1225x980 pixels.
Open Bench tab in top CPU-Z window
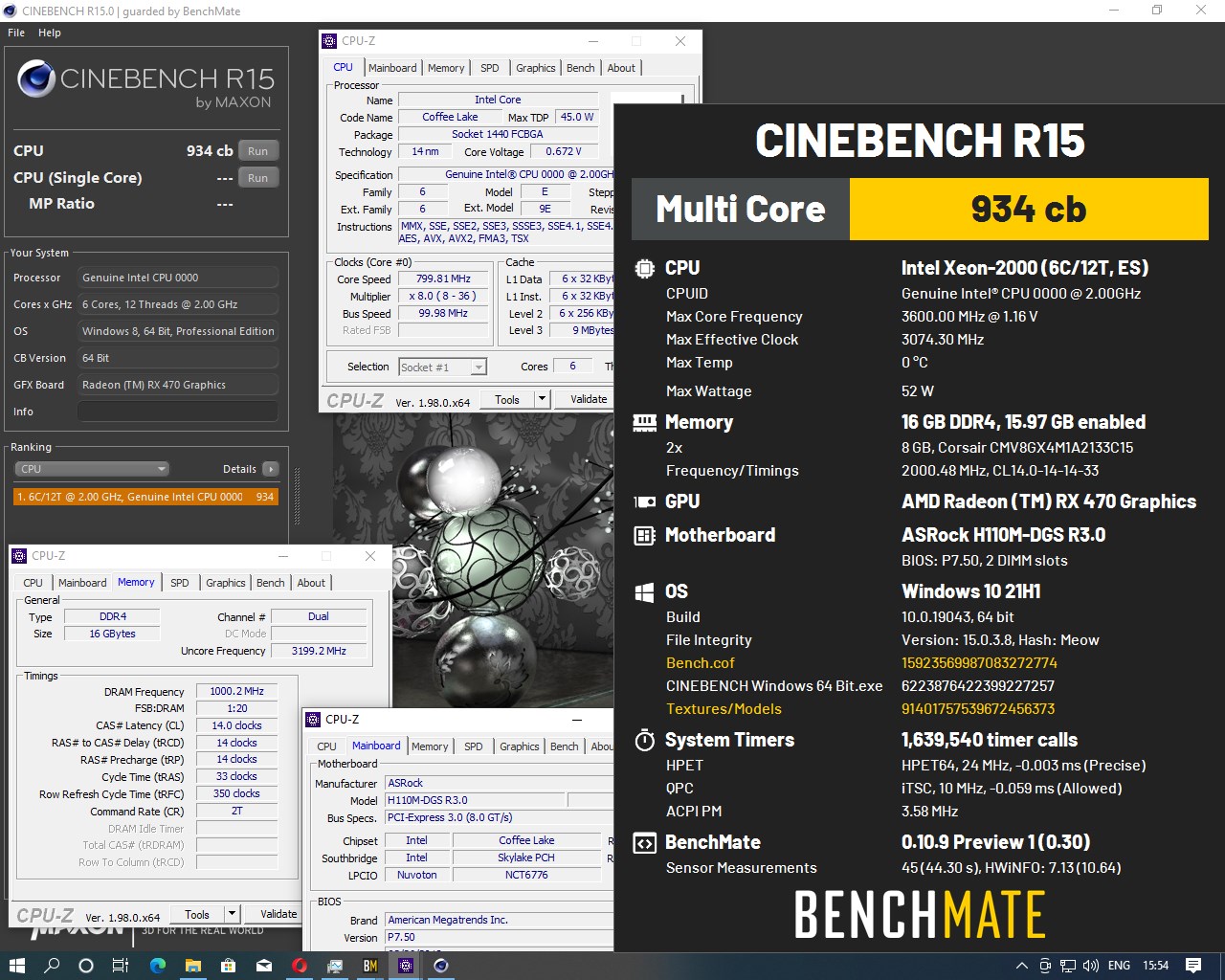point(581,68)
